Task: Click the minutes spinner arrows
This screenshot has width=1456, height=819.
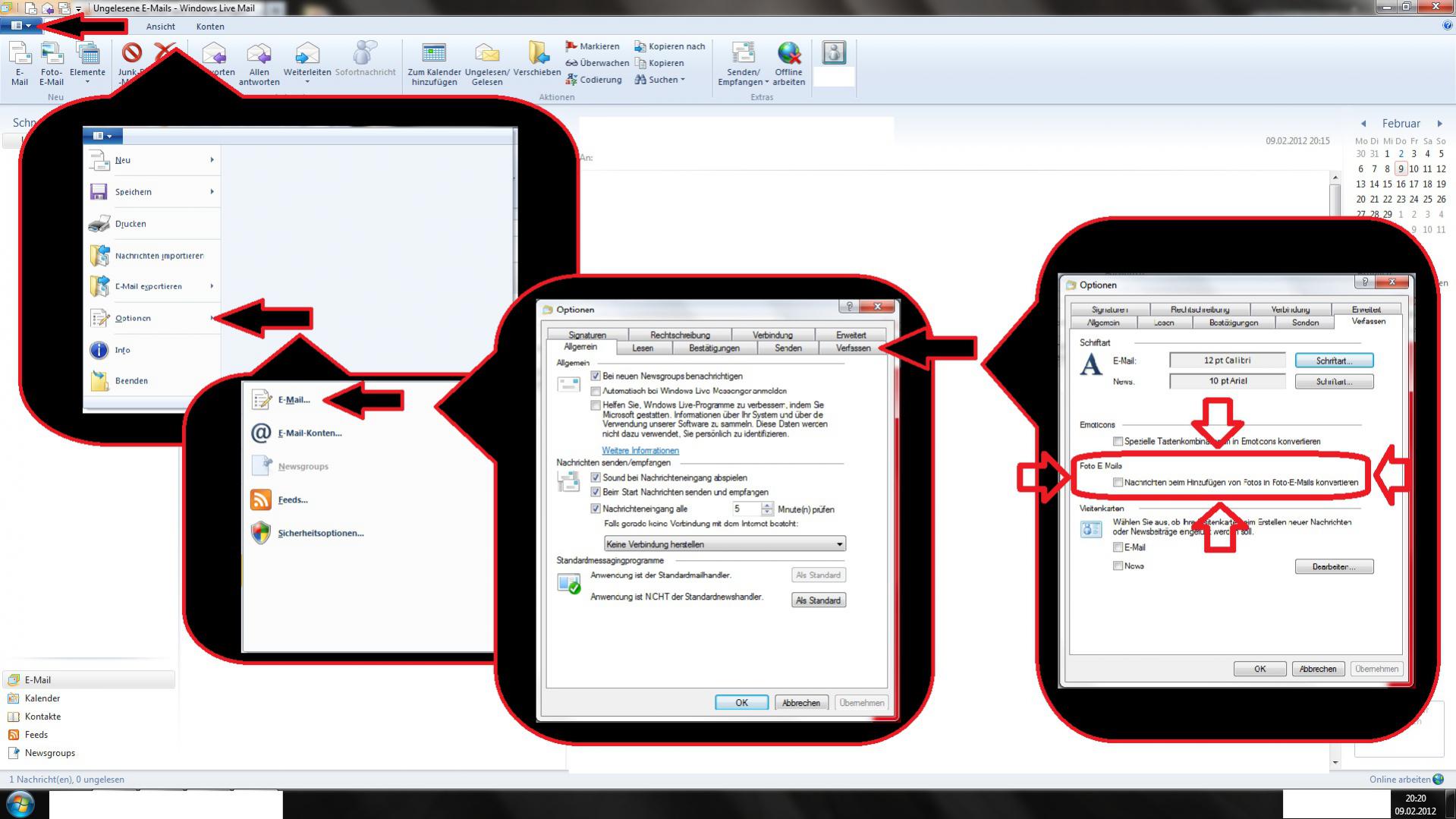Action: (767, 509)
